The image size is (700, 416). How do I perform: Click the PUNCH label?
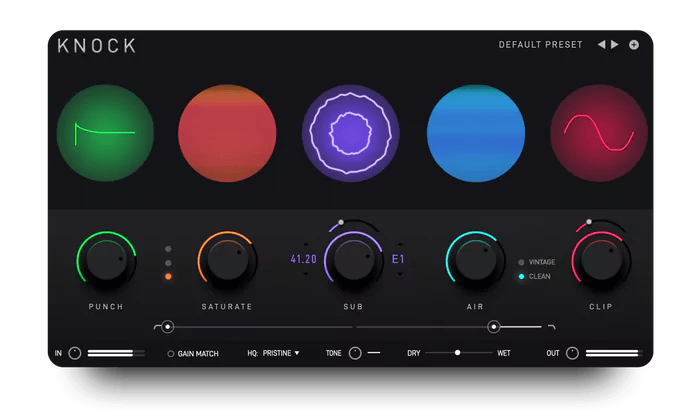click(106, 307)
